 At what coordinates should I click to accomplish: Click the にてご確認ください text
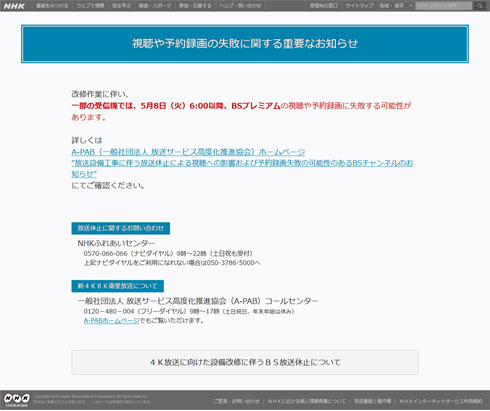point(108,185)
